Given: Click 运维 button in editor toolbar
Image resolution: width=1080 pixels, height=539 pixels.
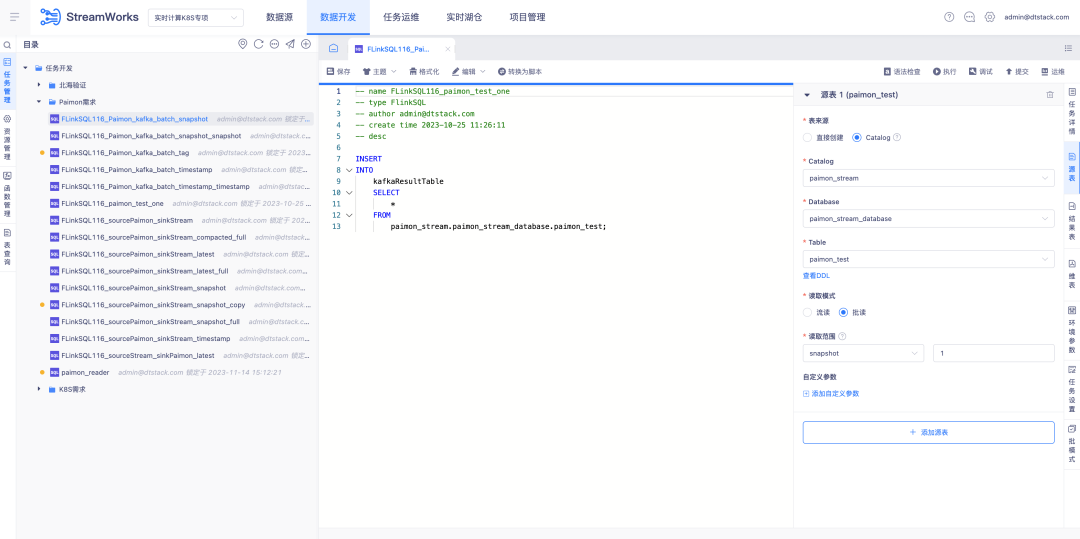Looking at the screenshot, I should coord(1052,72).
